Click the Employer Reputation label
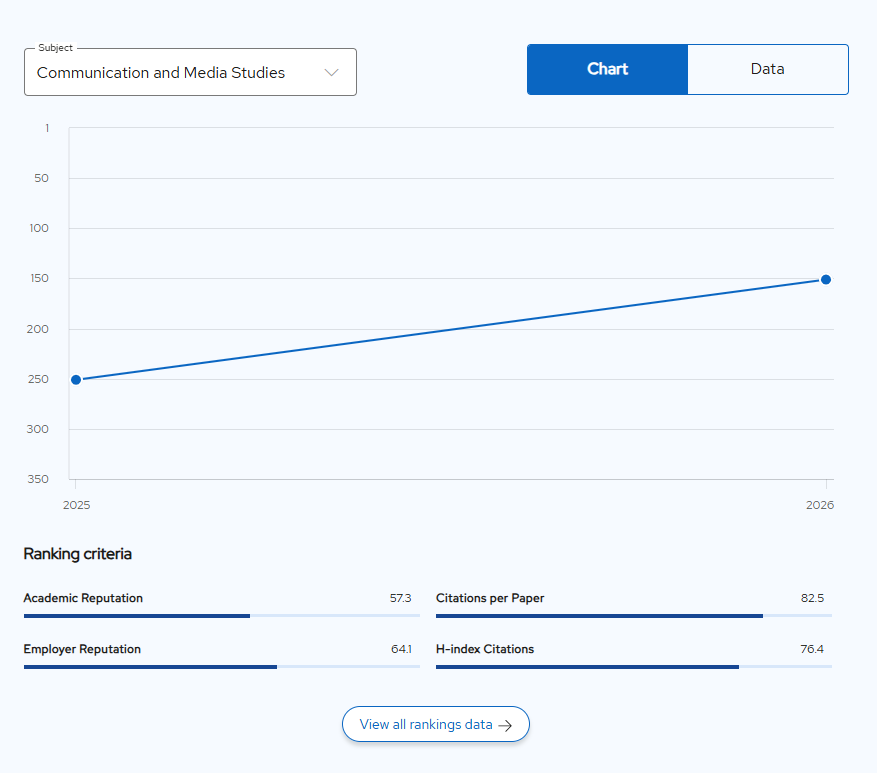 82,649
